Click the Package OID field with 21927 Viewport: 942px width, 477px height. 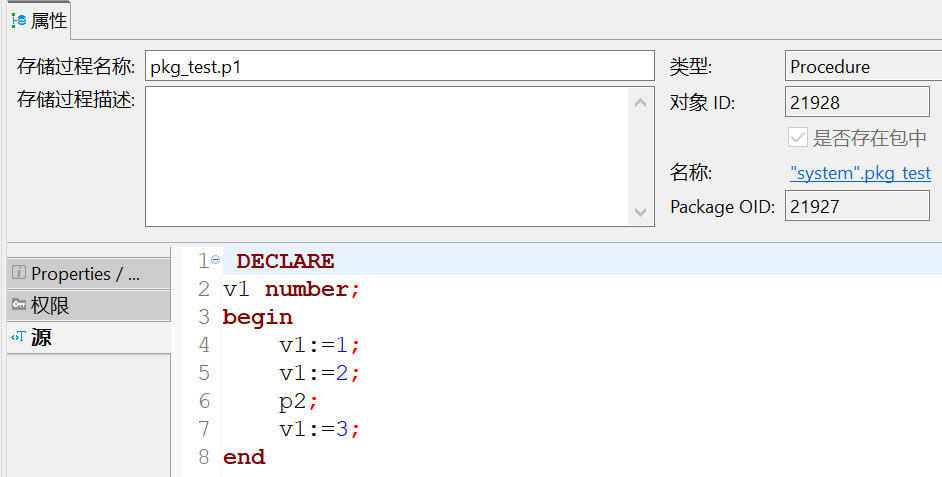[x=856, y=207]
